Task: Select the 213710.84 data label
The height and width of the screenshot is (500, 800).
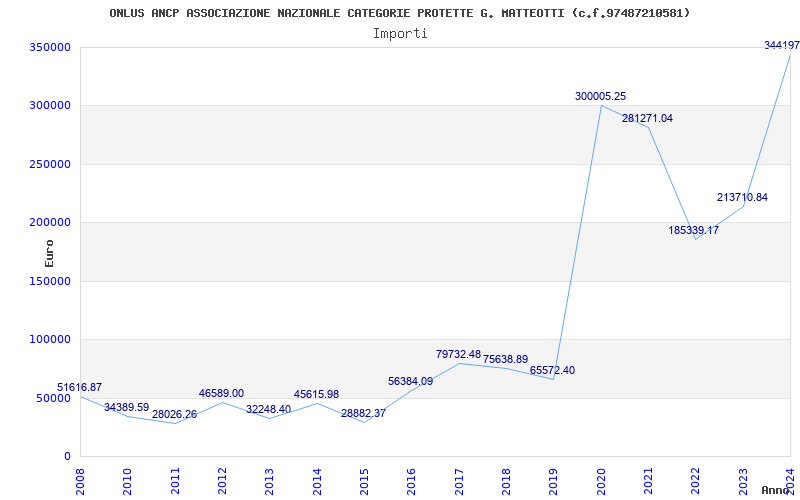Action: (742, 197)
